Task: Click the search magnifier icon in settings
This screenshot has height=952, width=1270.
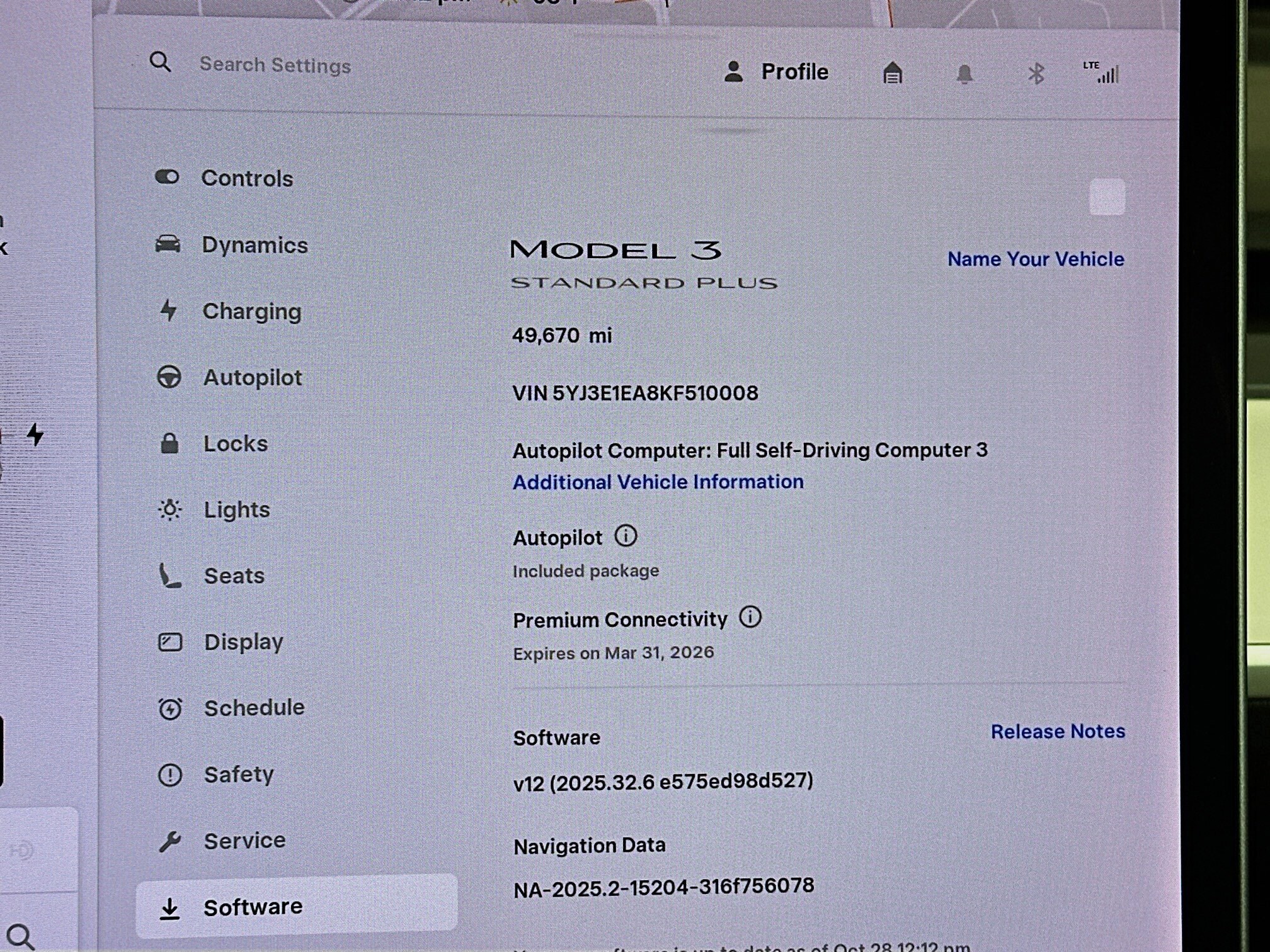Action: tap(160, 62)
